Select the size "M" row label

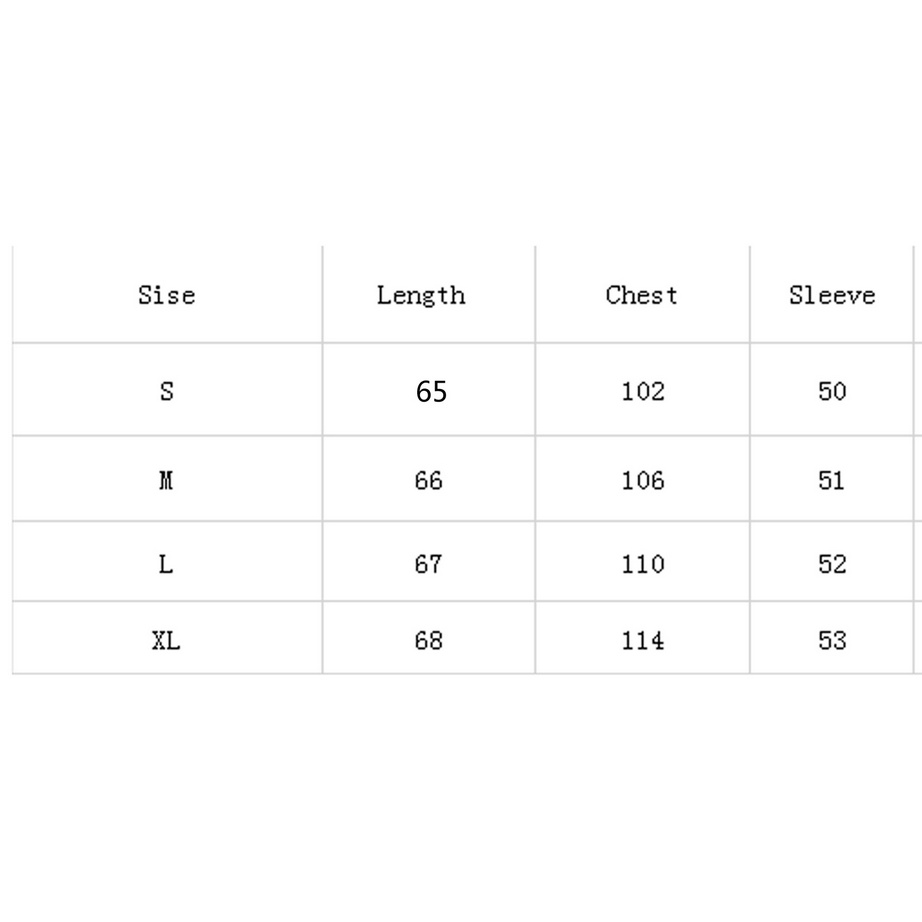(166, 481)
